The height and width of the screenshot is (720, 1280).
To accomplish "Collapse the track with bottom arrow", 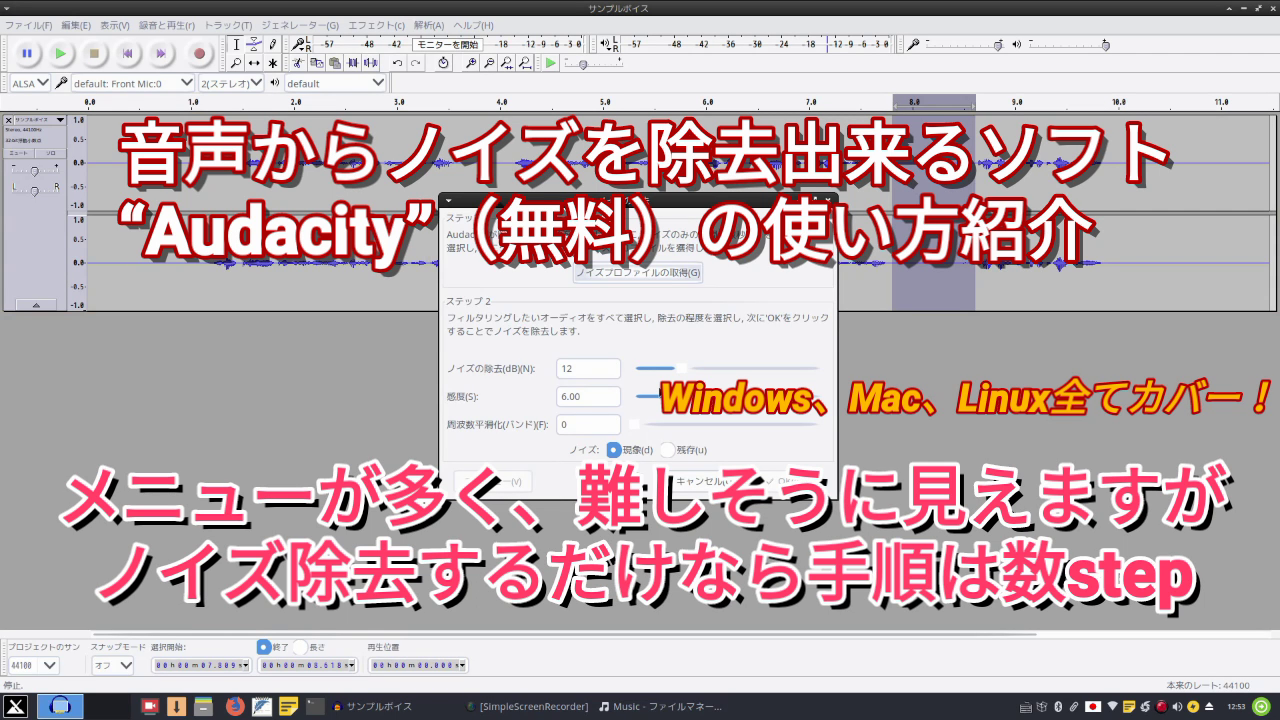I will pyautogui.click(x=36, y=304).
